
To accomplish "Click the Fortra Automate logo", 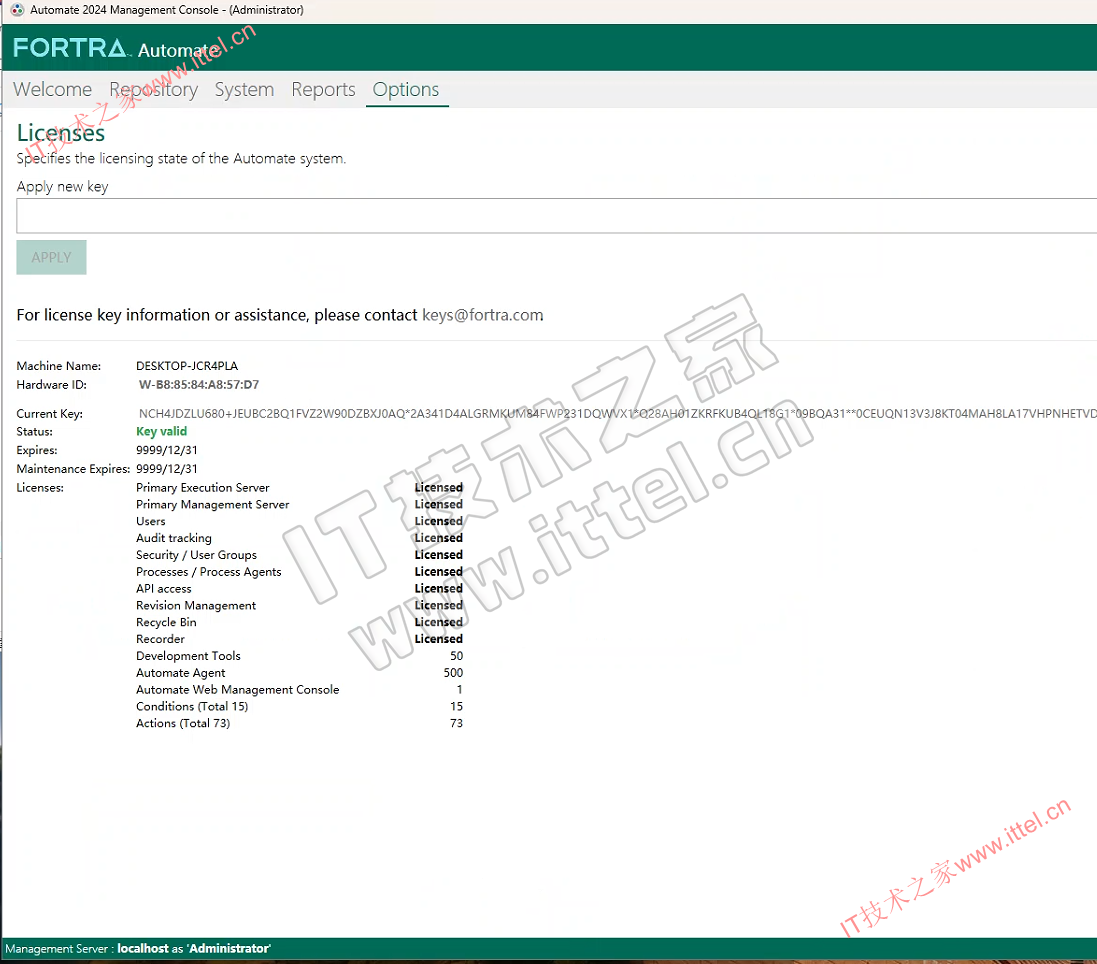I will [116, 48].
